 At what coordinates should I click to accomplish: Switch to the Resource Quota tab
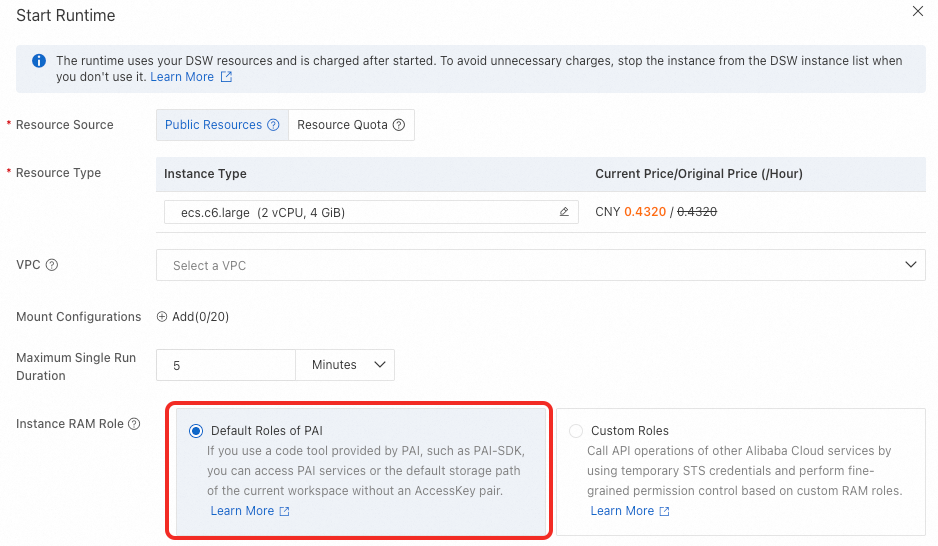tap(342, 125)
